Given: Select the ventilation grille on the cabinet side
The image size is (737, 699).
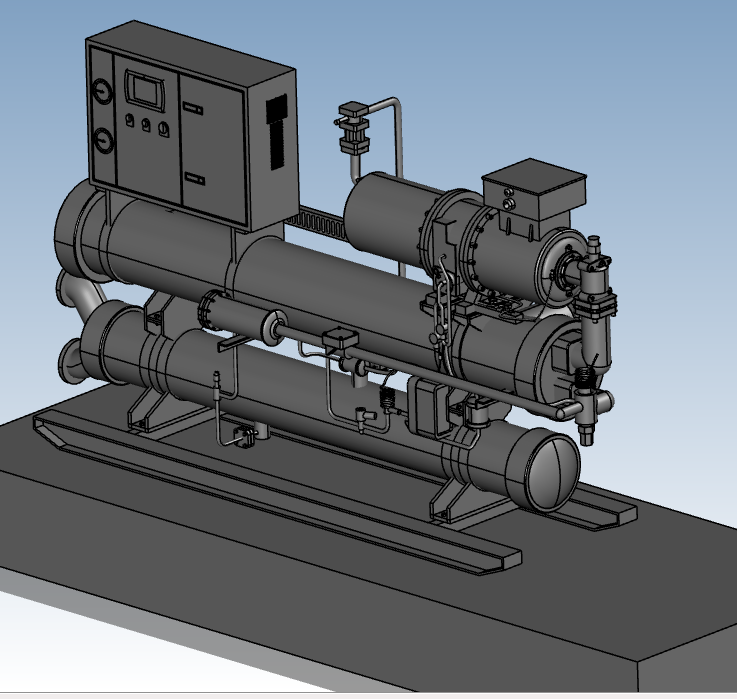Looking at the screenshot, I should click(277, 131).
